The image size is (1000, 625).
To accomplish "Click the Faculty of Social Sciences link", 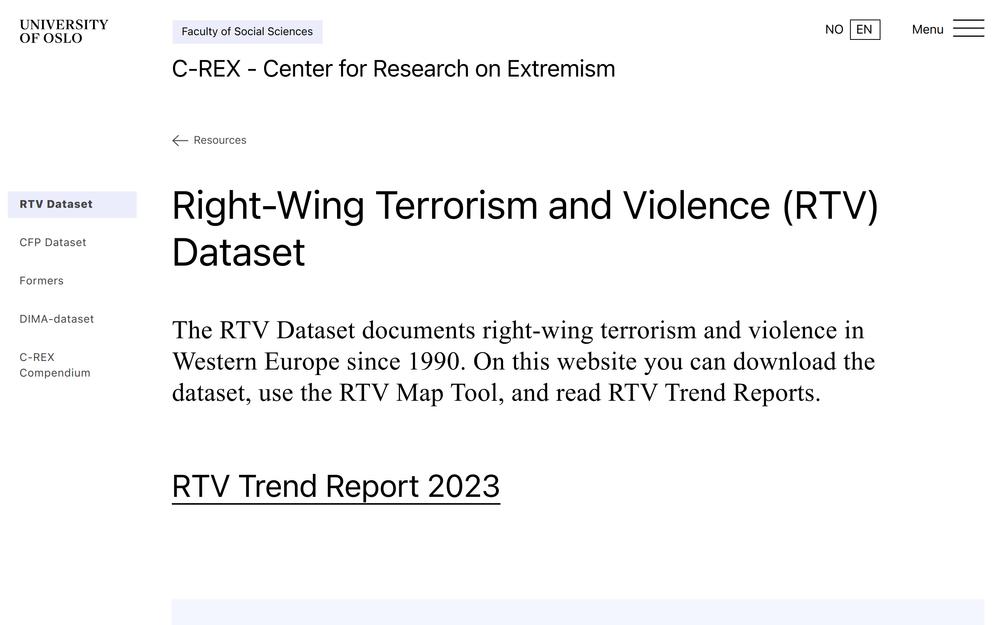I will (247, 32).
